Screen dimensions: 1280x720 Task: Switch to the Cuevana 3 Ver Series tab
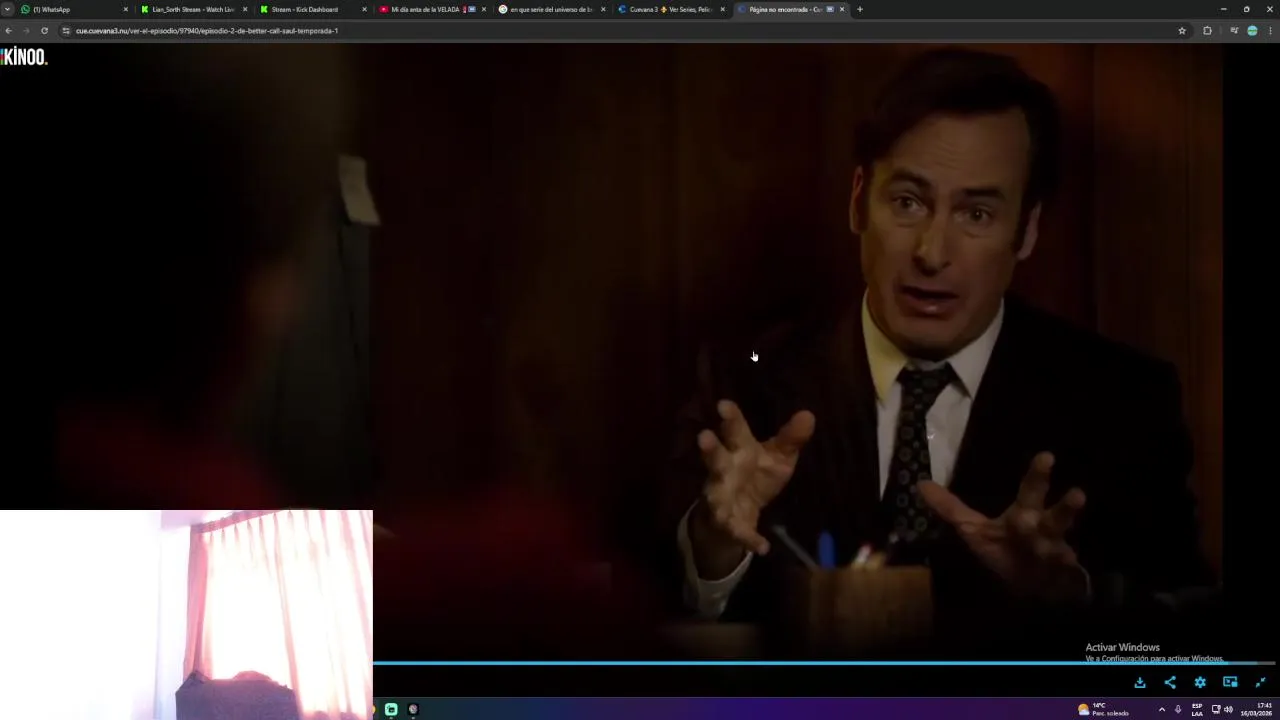click(x=670, y=9)
